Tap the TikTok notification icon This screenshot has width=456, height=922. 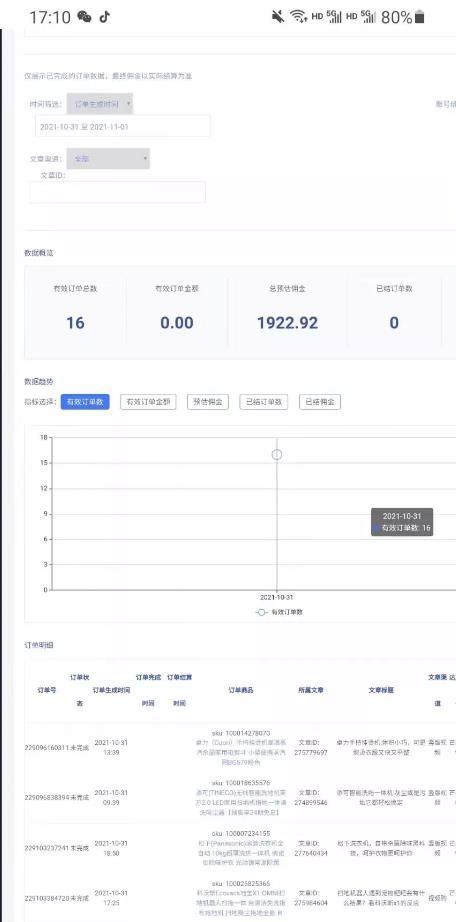click(x=105, y=16)
